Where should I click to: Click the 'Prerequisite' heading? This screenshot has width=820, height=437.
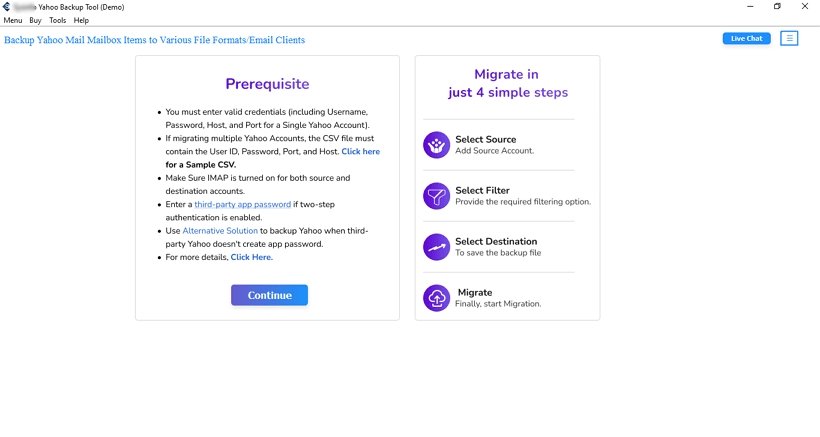tap(267, 84)
